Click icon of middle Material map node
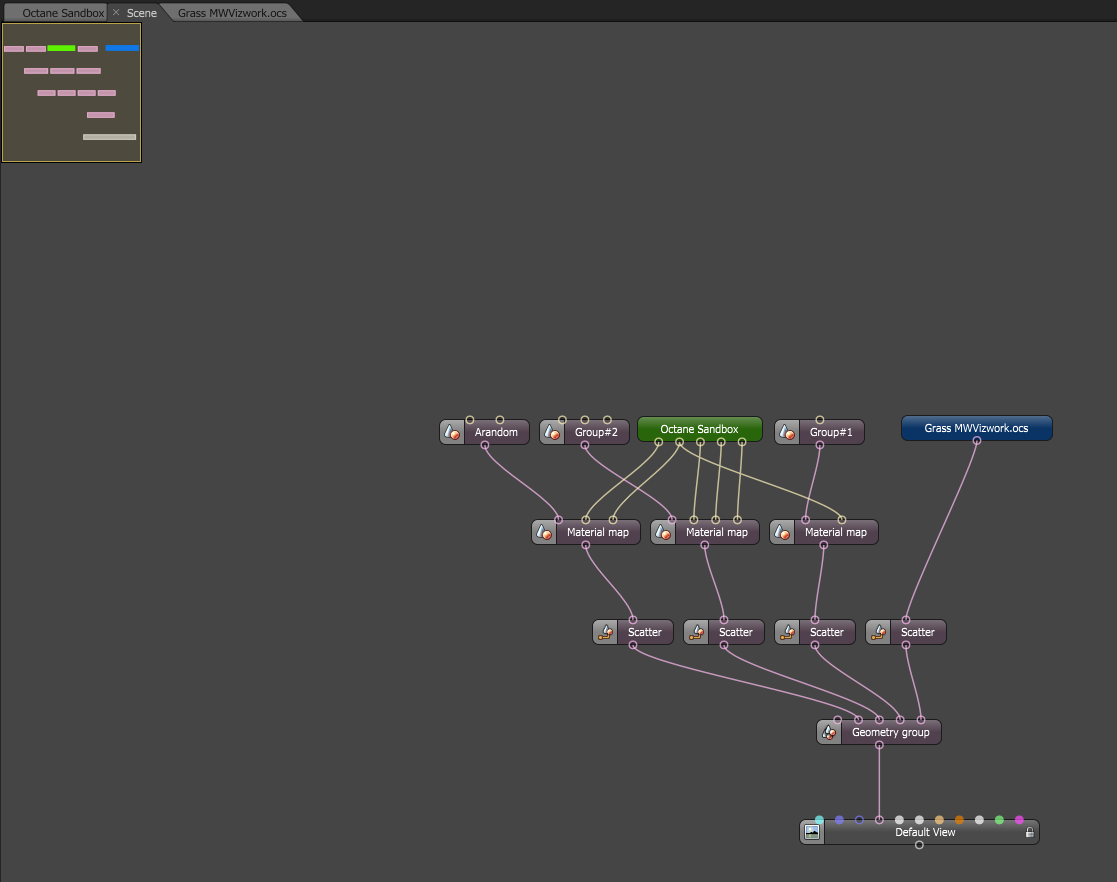The width and height of the screenshot is (1117, 882). [663, 532]
